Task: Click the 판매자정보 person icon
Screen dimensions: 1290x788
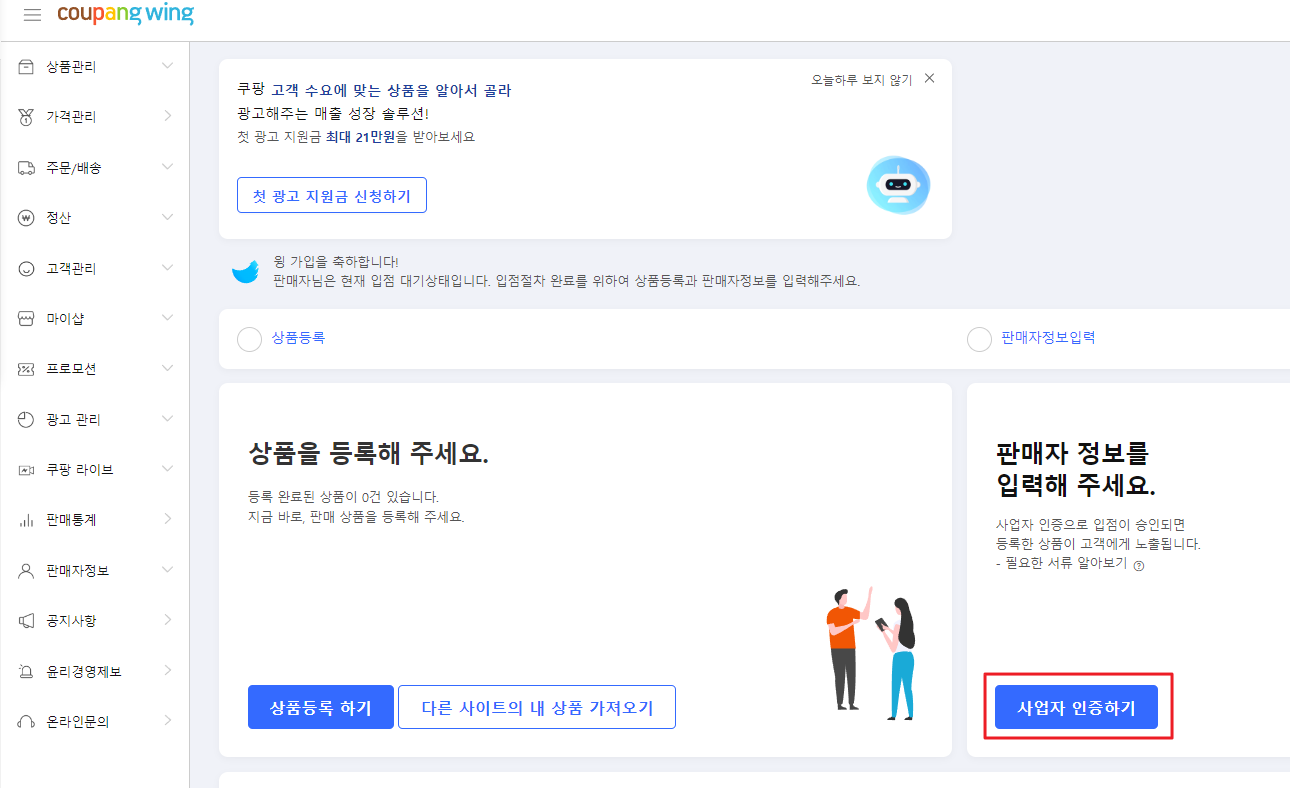Action: [27, 570]
